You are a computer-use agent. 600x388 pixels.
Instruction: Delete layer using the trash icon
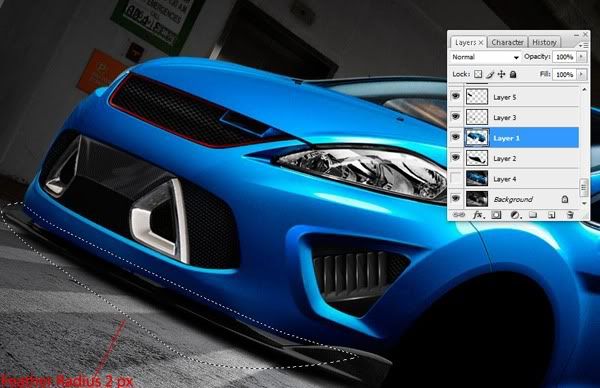[570, 215]
